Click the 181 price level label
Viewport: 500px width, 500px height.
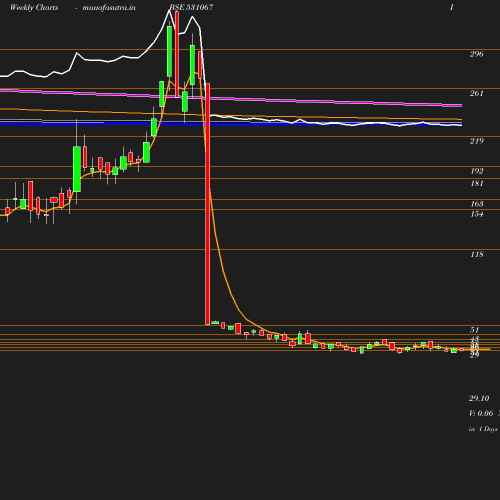[x=477, y=183]
